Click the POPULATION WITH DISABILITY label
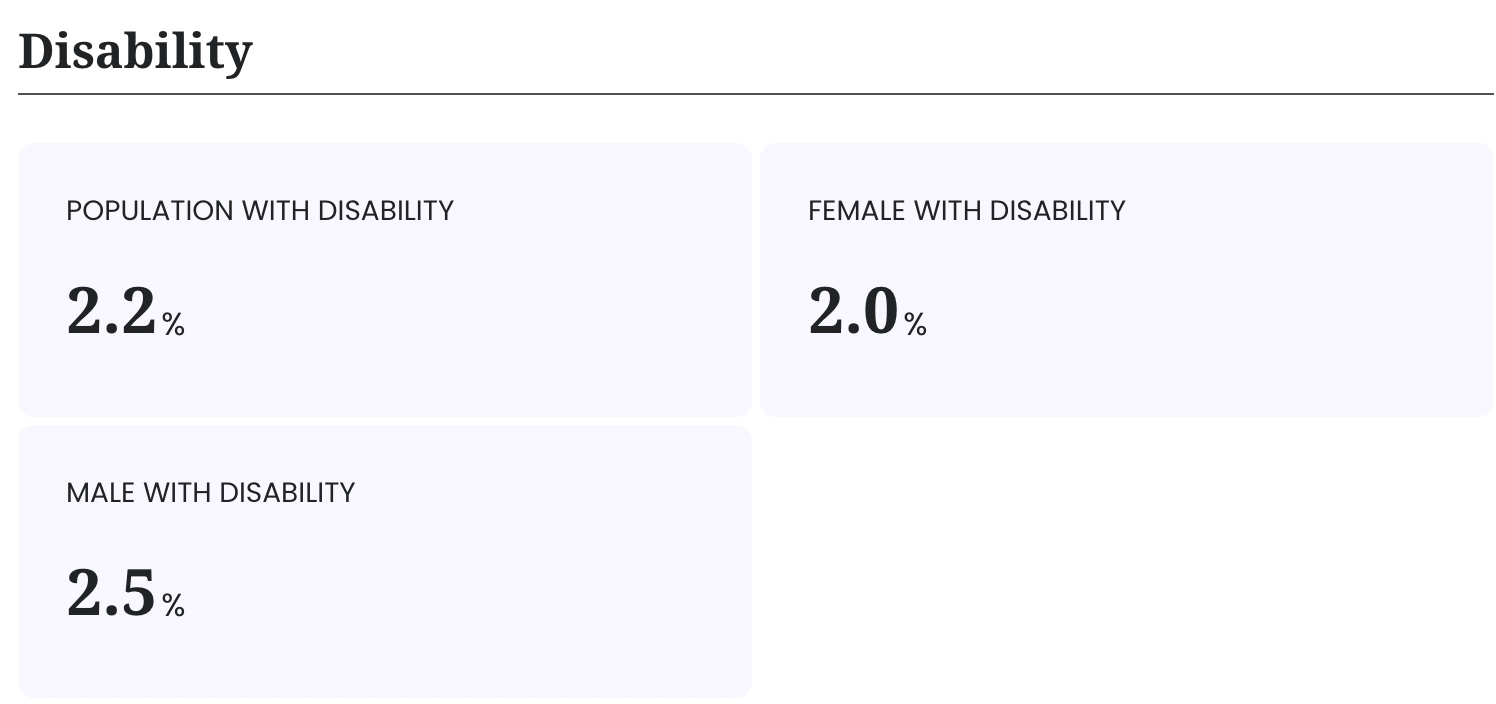The height and width of the screenshot is (704, 1496). tap(260, 211)
